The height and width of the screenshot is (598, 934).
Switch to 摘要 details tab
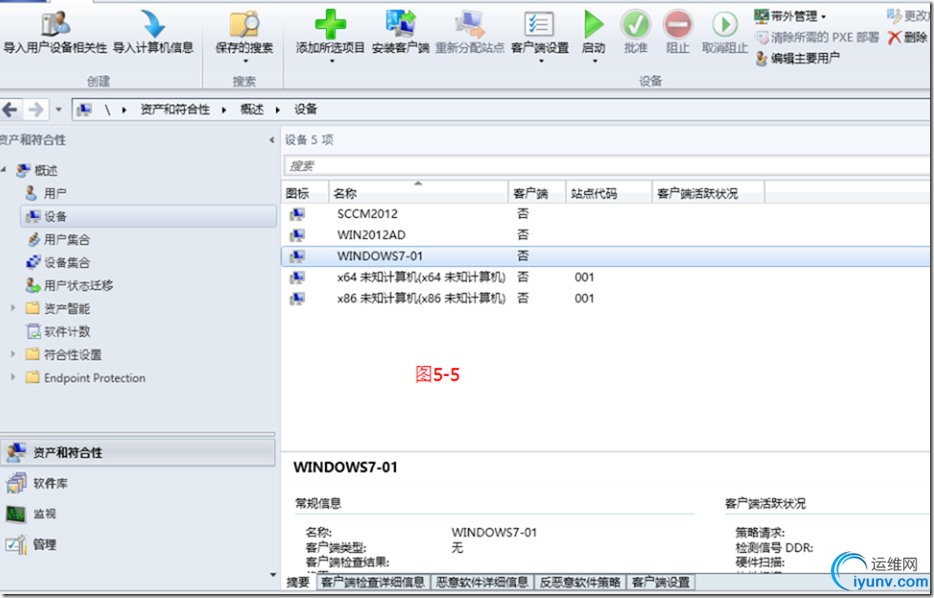[x=298, y=582]
